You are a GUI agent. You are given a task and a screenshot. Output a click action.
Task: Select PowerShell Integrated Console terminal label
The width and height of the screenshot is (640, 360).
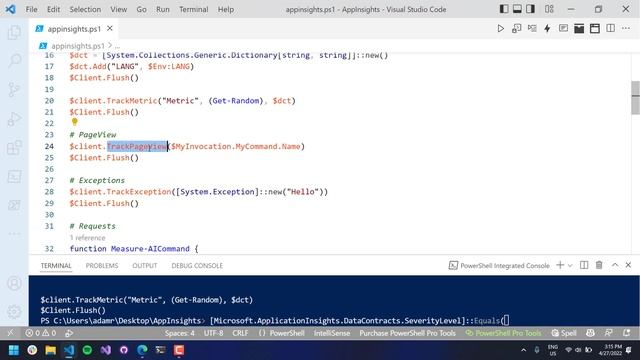(x=499, y=266)
